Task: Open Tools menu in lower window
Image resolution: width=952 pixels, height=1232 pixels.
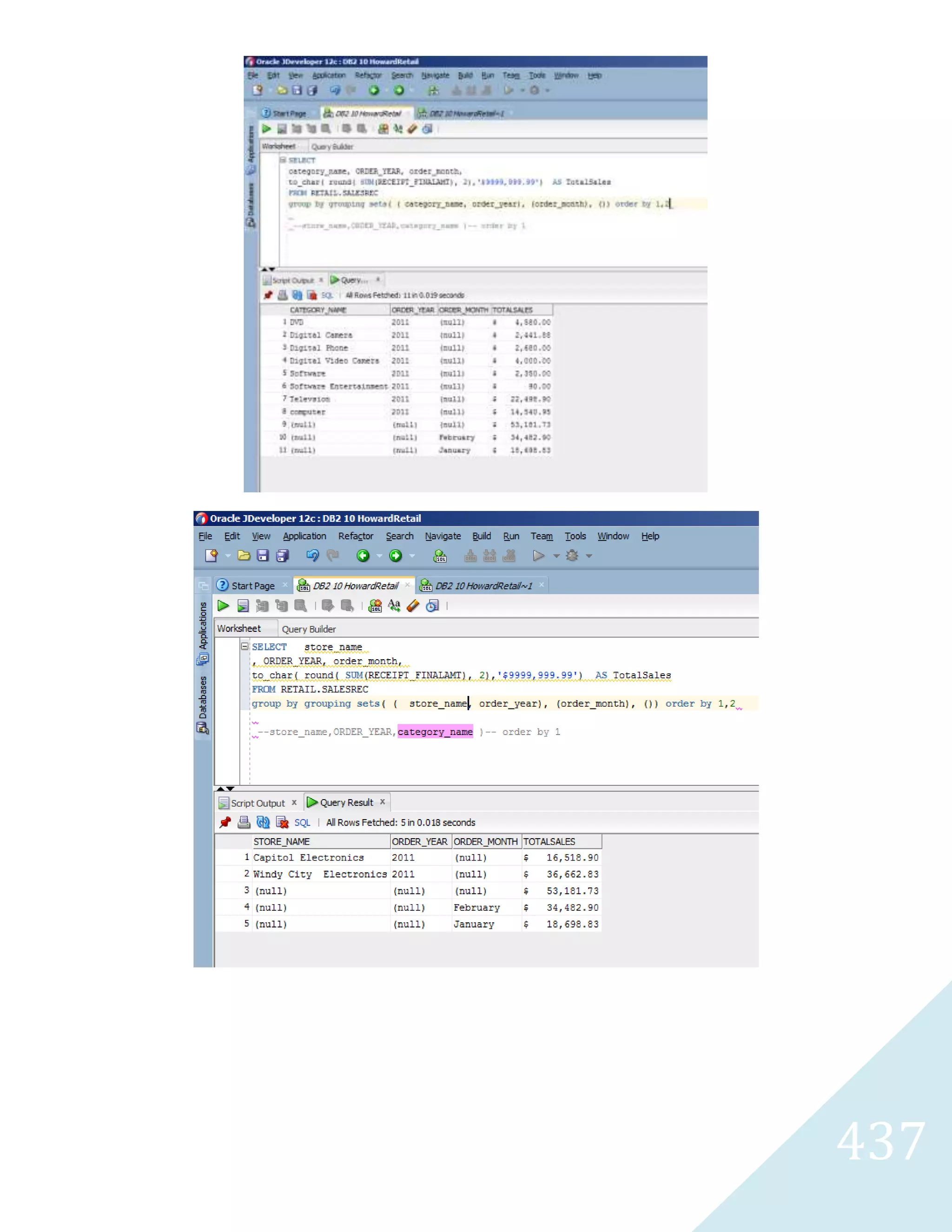Action: point(575,536)
